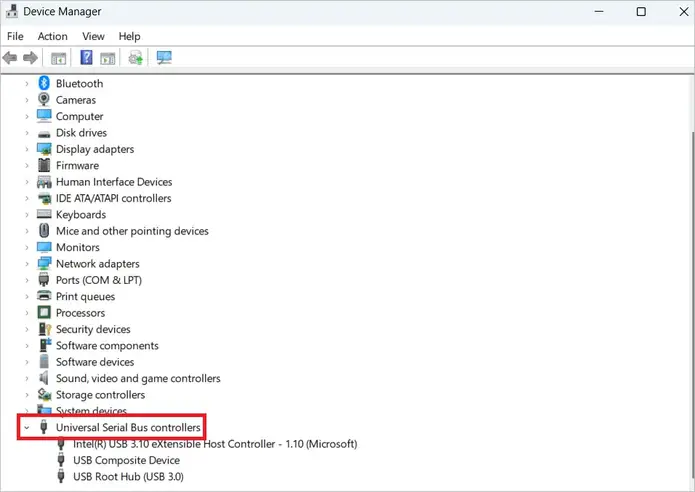Click the Device Manager title bar icon
This screenshot has height=492, width=695.
pyautogui.click(x=12, y=11)
